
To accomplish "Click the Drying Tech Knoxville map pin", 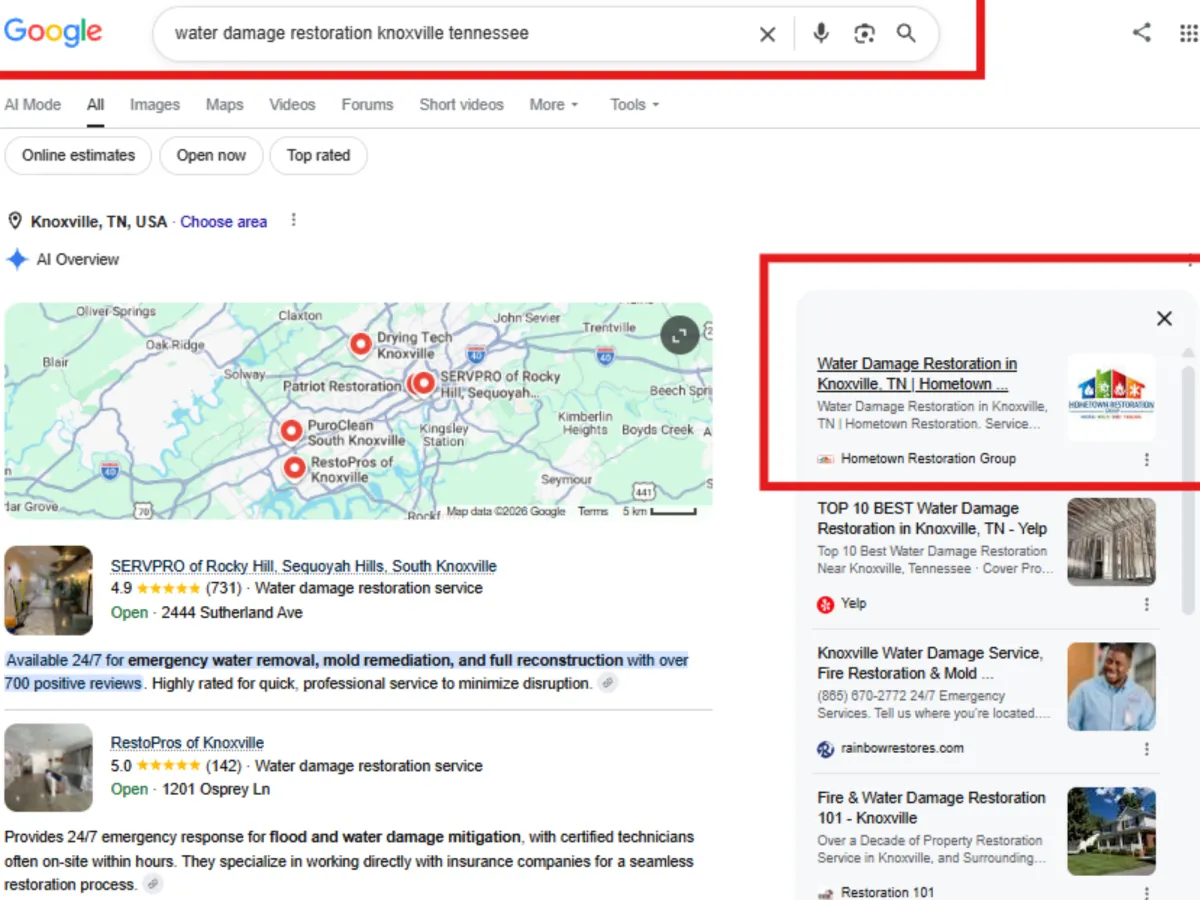I will [x=361, y=344].
